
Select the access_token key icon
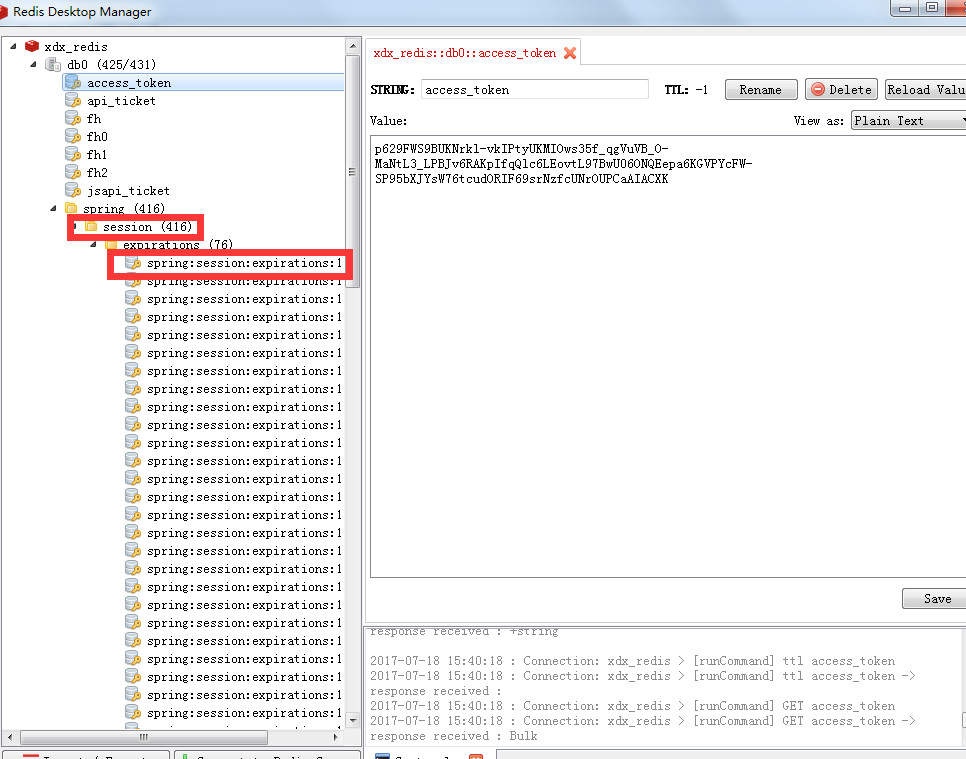point(71,82)
